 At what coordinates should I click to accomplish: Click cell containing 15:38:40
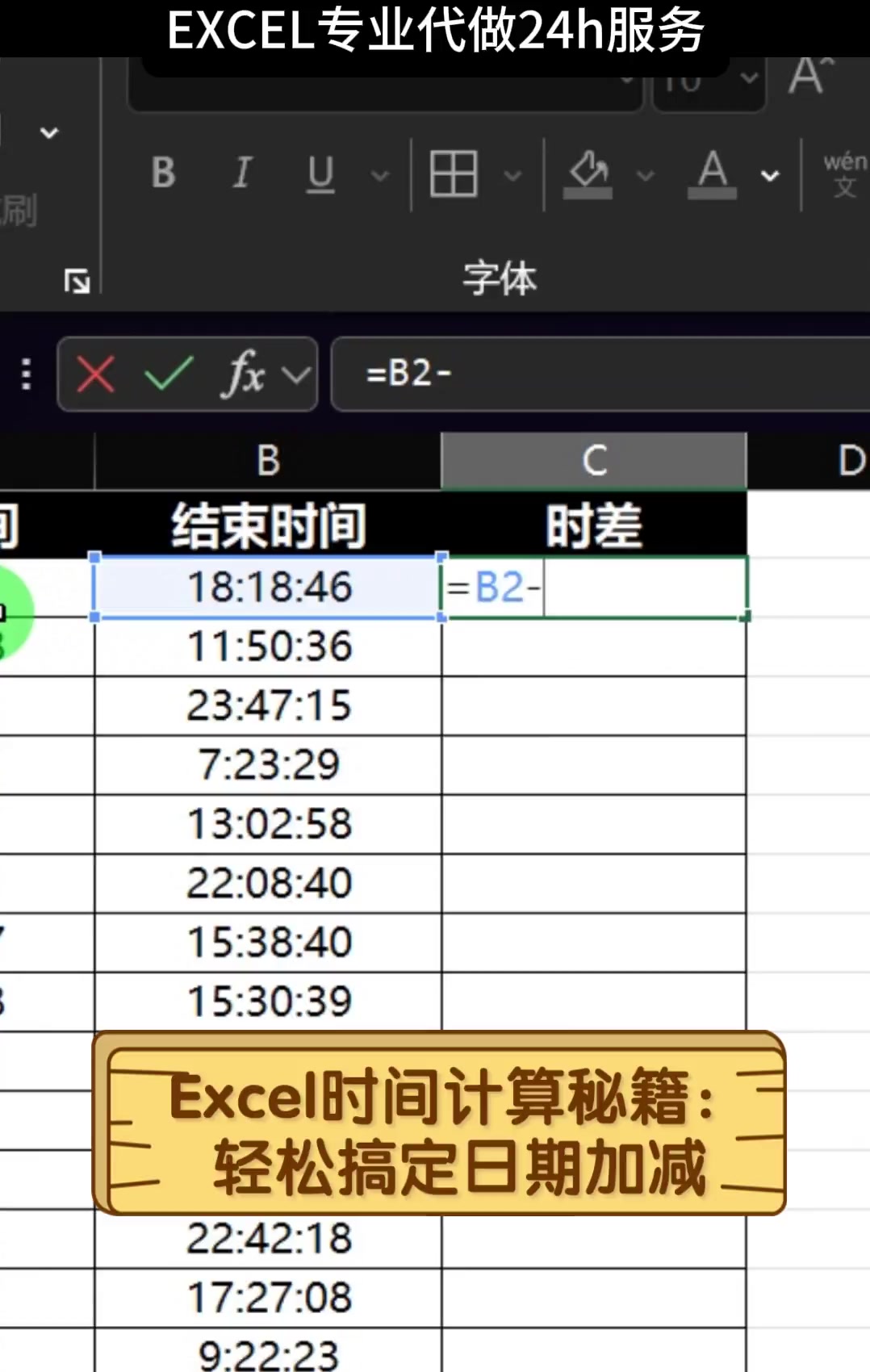[268, 943]
